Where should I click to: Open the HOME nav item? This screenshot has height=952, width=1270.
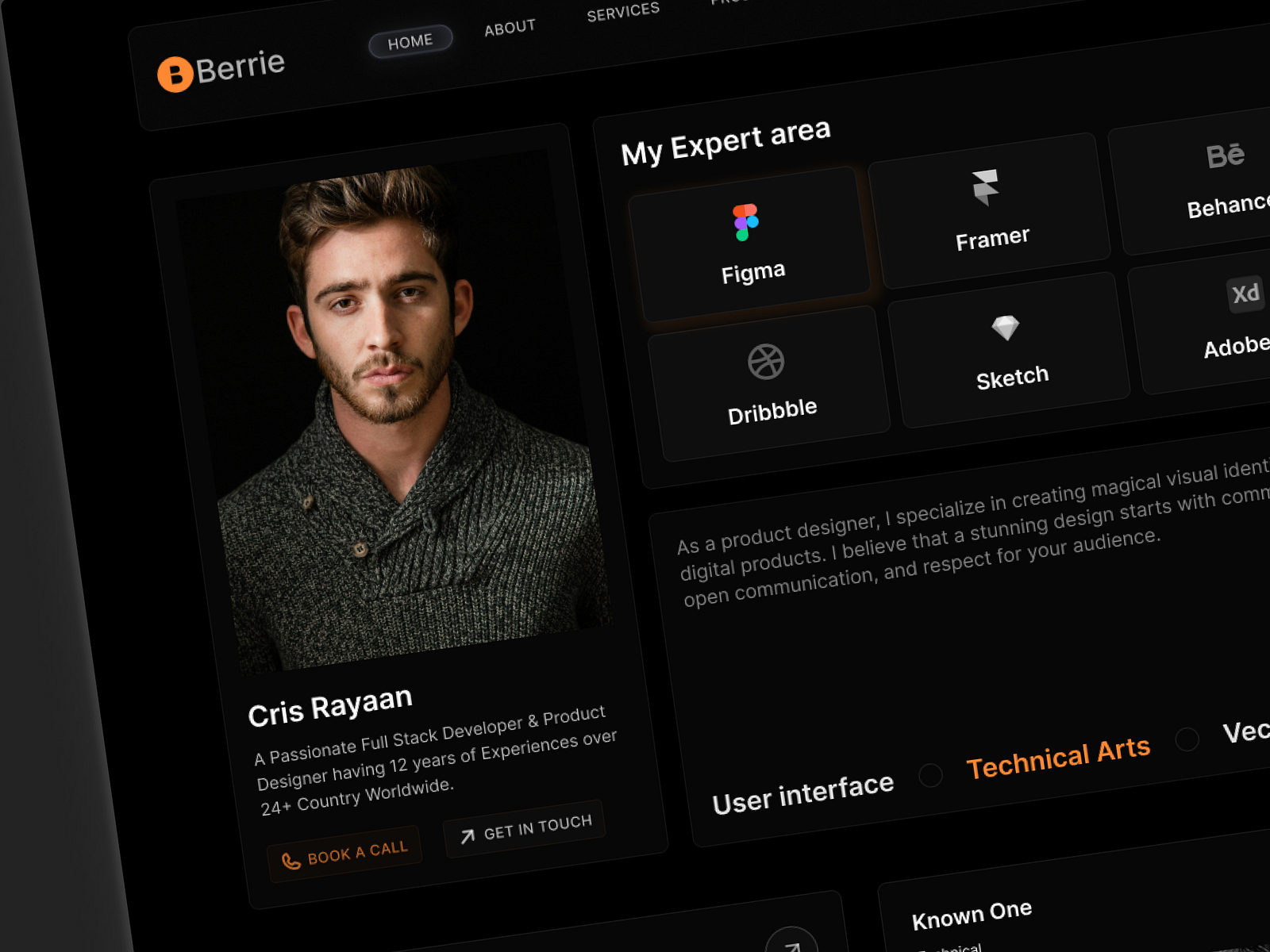coord(410,41)
